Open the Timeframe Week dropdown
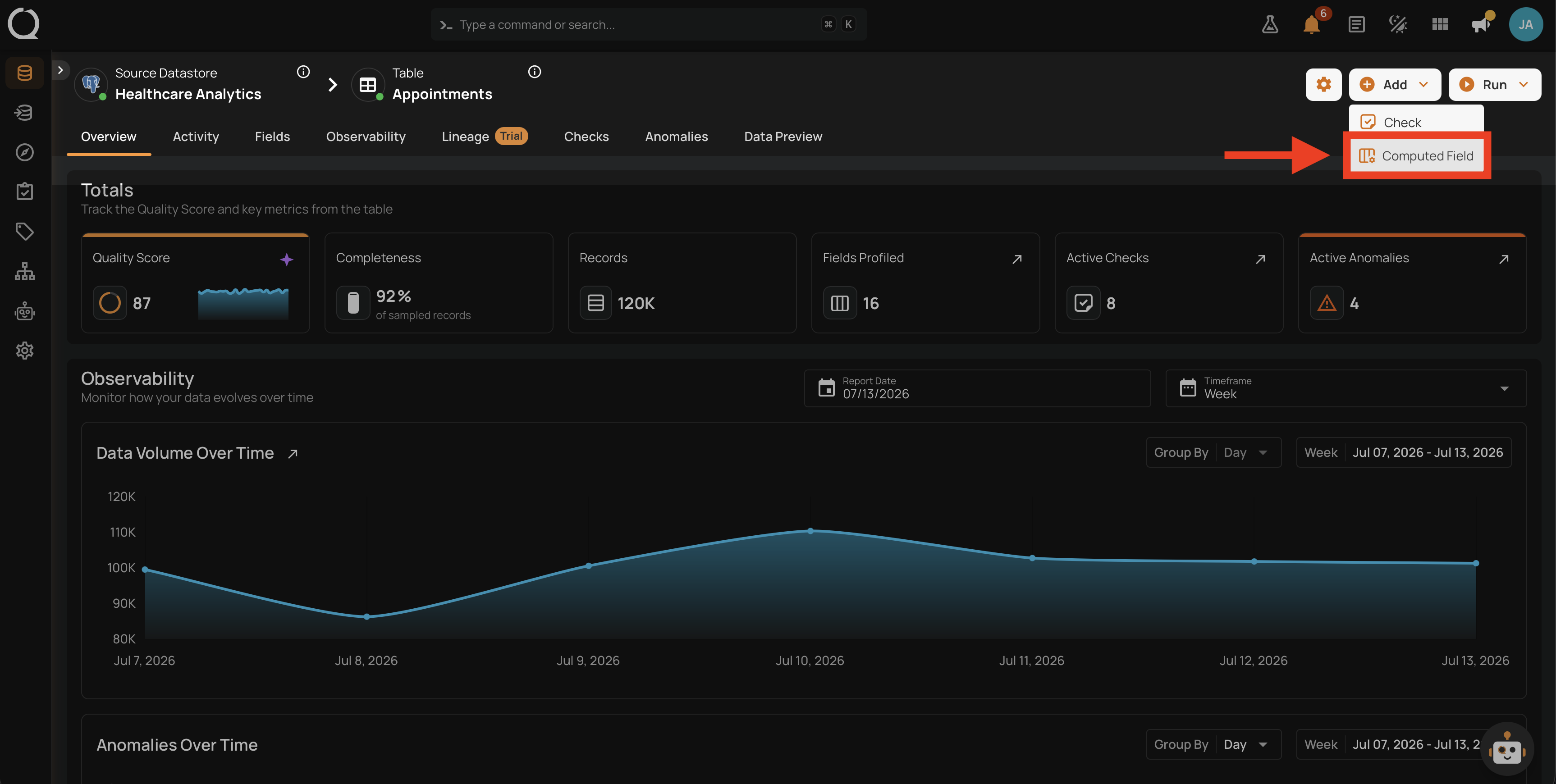Viewport: 1556px width, 784px height. pos(1345,388)
